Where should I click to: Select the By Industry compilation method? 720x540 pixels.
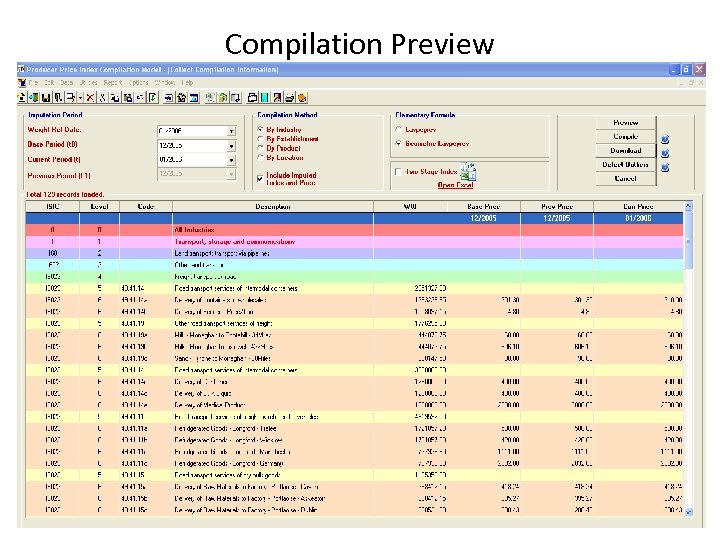tap(260, 129)
